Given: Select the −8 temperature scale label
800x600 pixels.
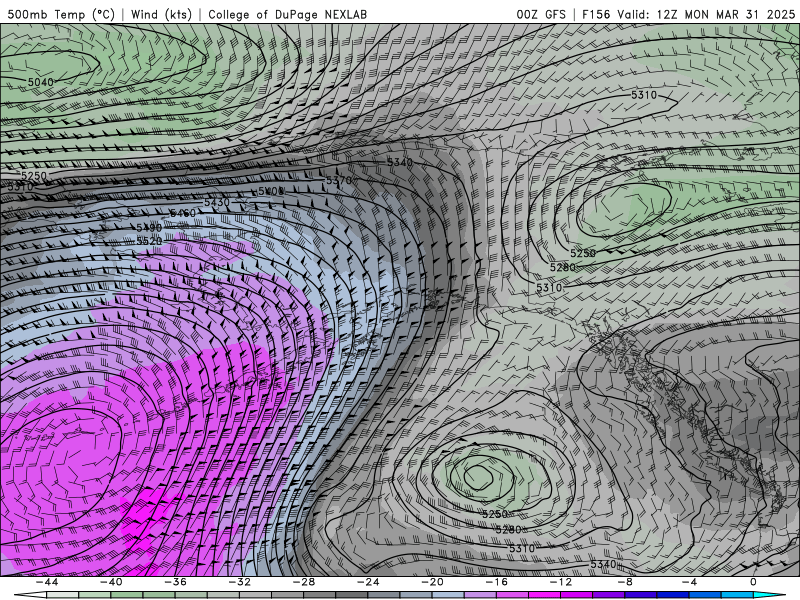Looking at the screenshot, I should (x=625, y=582).
